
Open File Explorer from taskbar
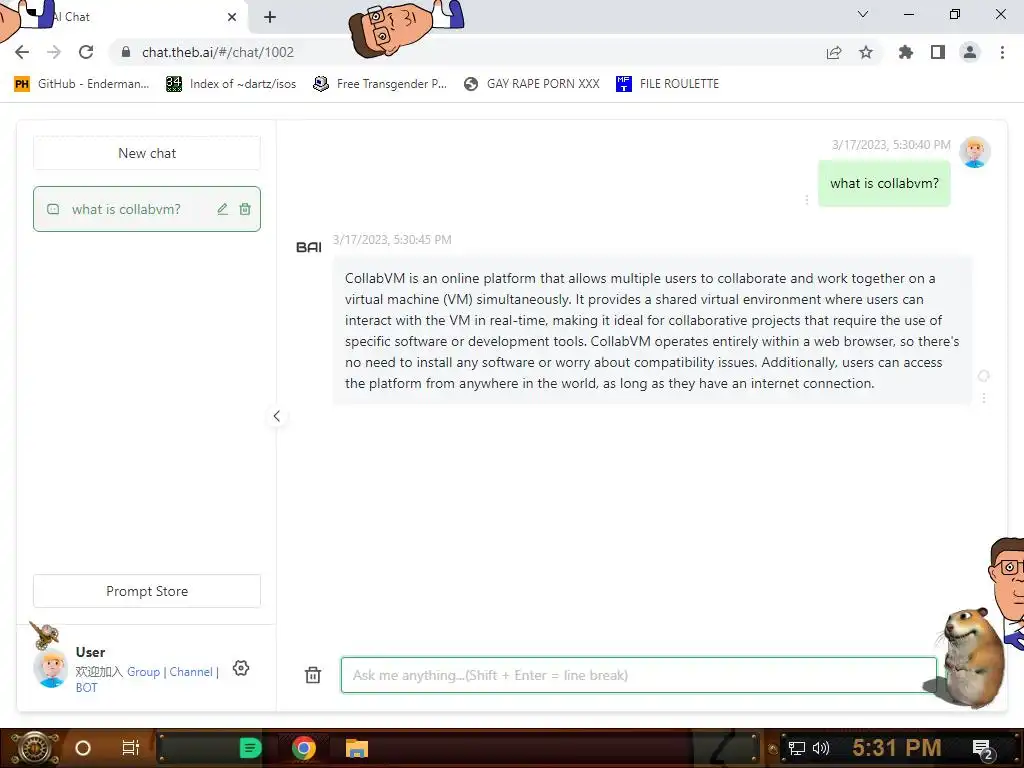pyautogui.click(x=357, y=748)
